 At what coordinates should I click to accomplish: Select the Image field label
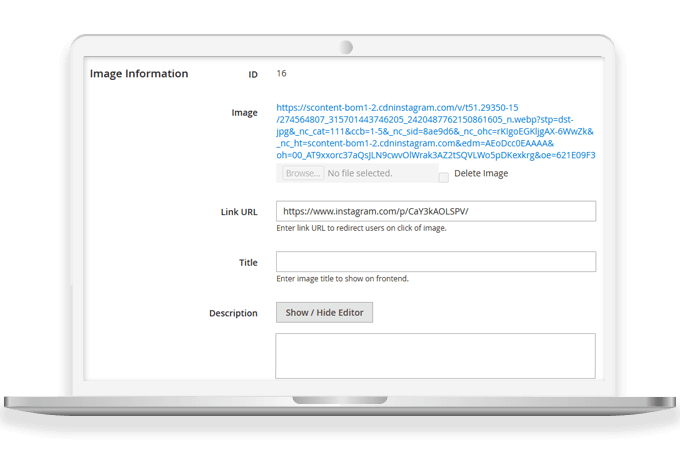tap(244, 113)
